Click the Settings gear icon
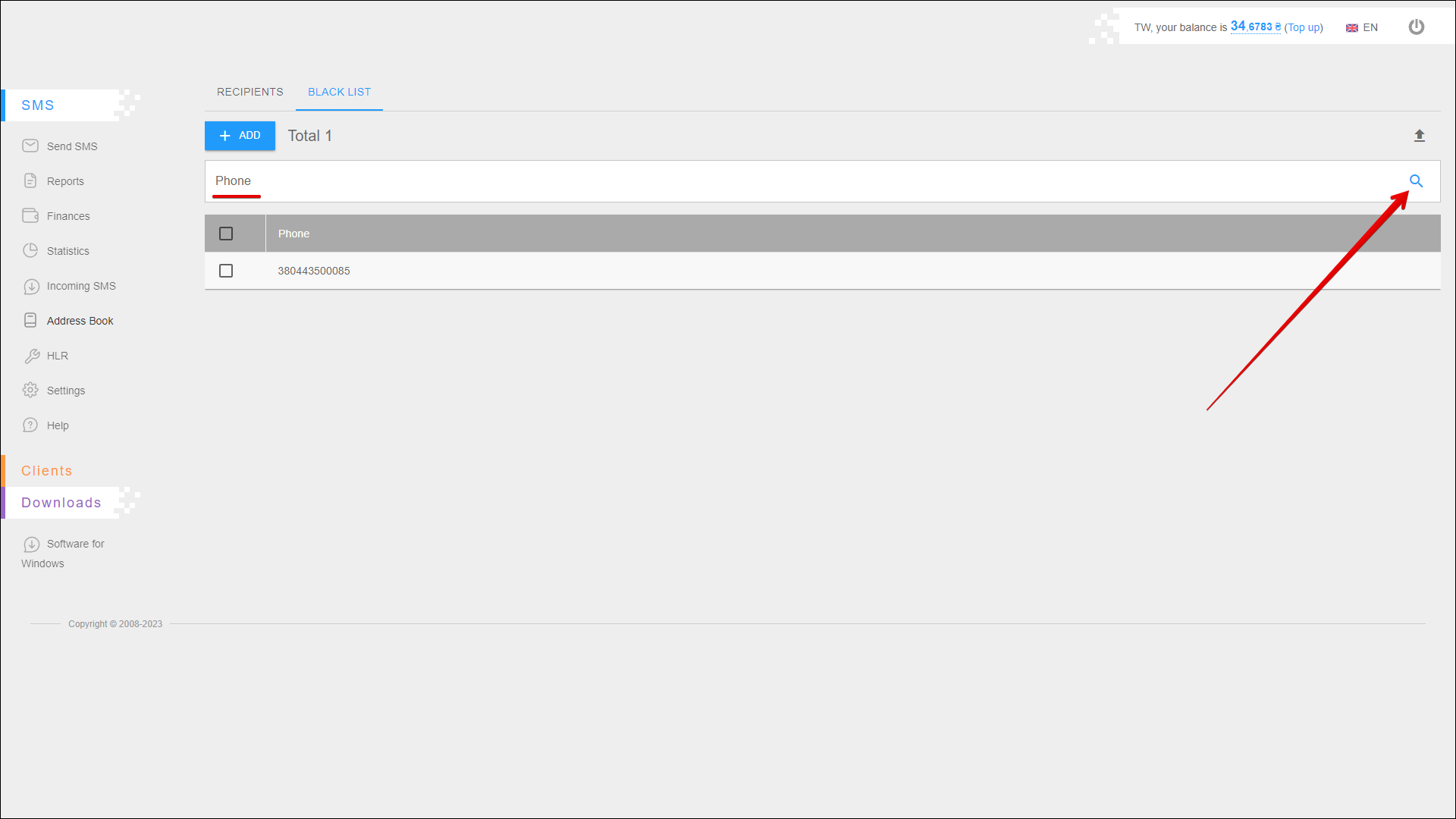 (x=30, y=390)
